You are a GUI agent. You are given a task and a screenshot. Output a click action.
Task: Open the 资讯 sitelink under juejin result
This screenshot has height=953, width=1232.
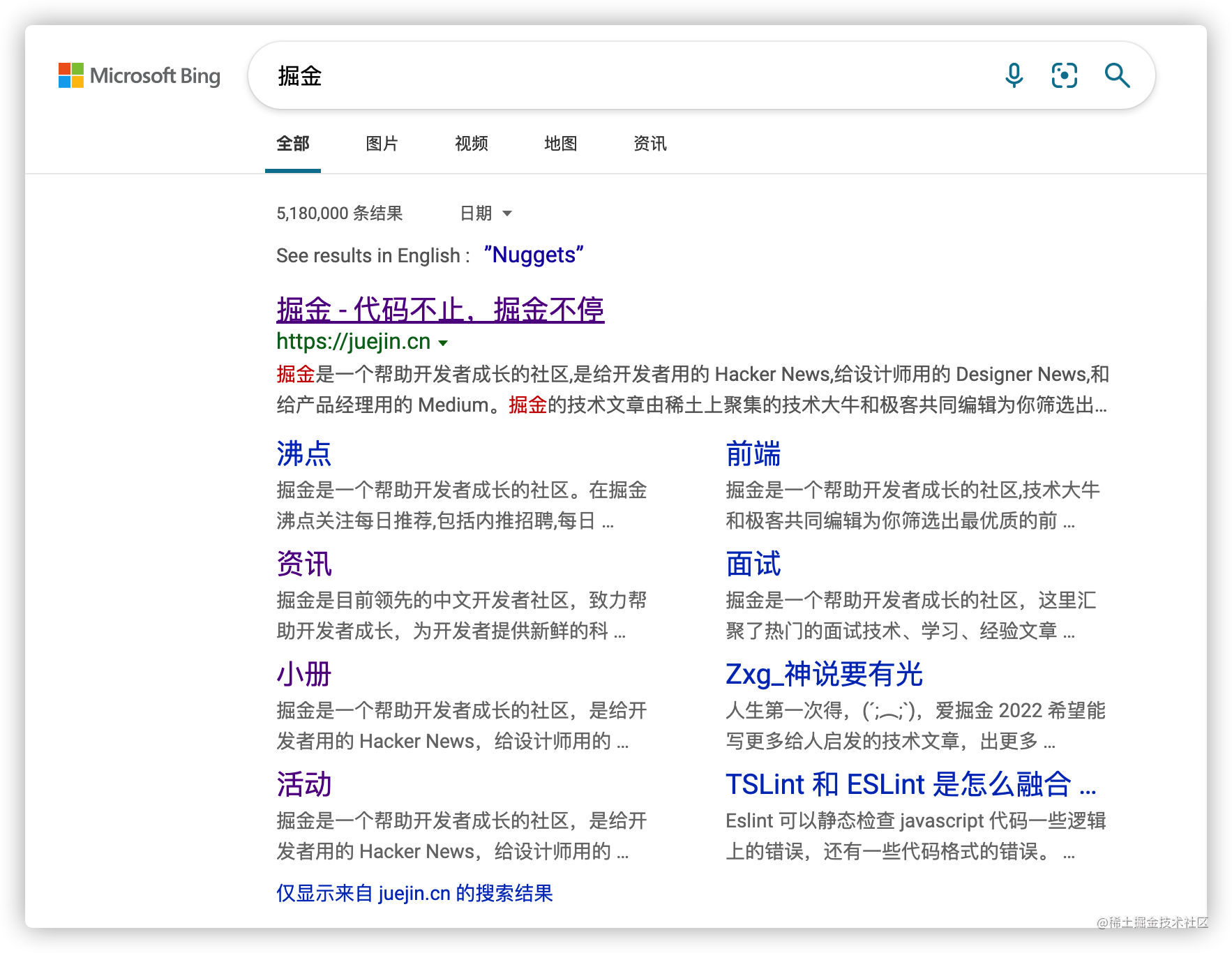pos(304,564)
